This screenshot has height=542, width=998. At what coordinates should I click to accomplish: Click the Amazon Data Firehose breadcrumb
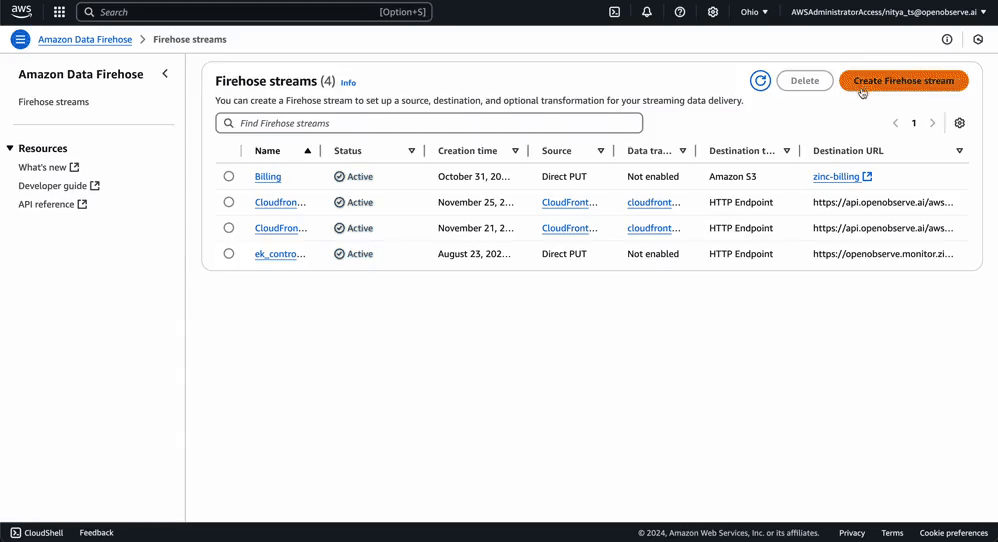pyautogui.click(x=85, y=39)
